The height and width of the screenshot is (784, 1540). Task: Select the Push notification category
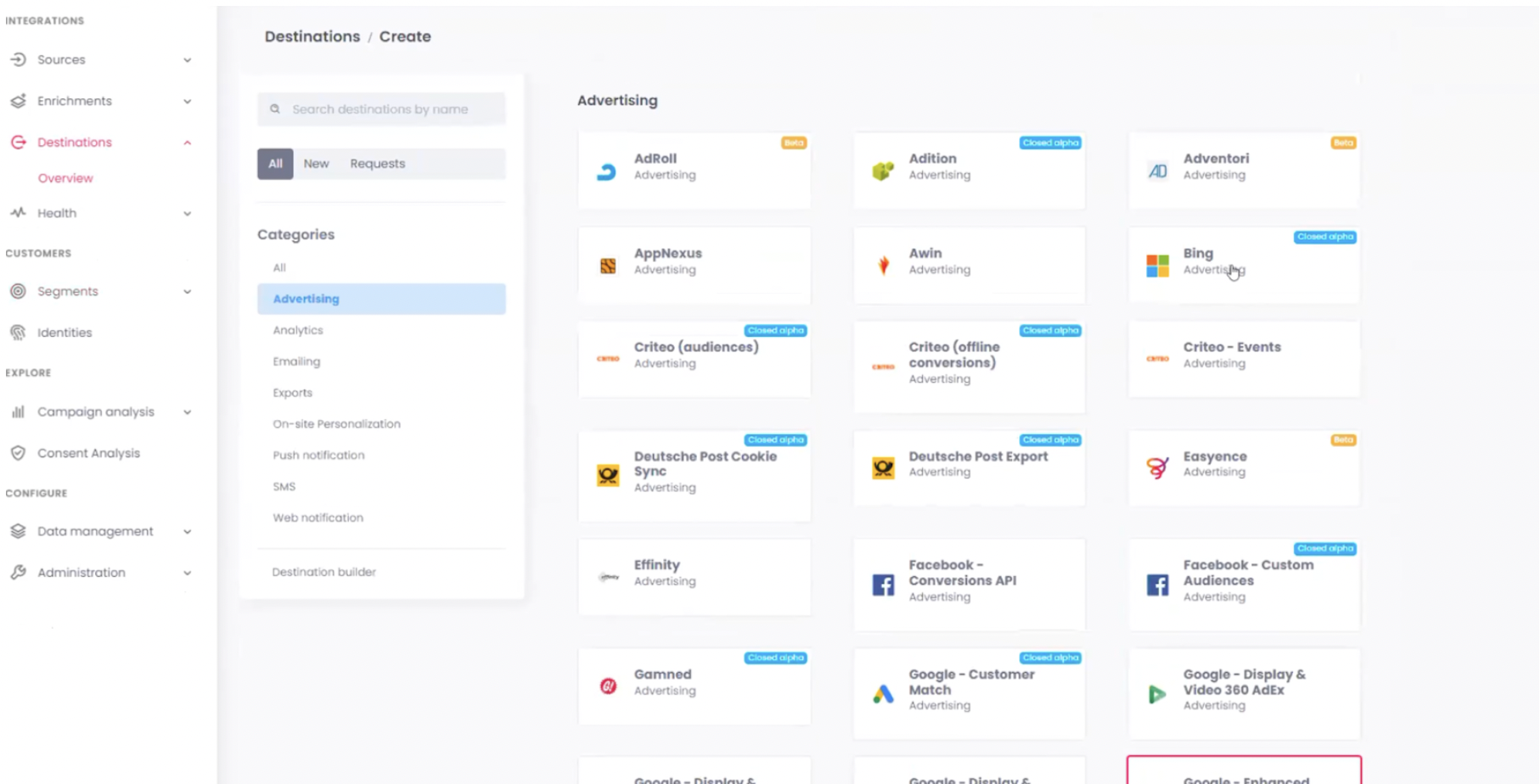click(x=318, y=455)
